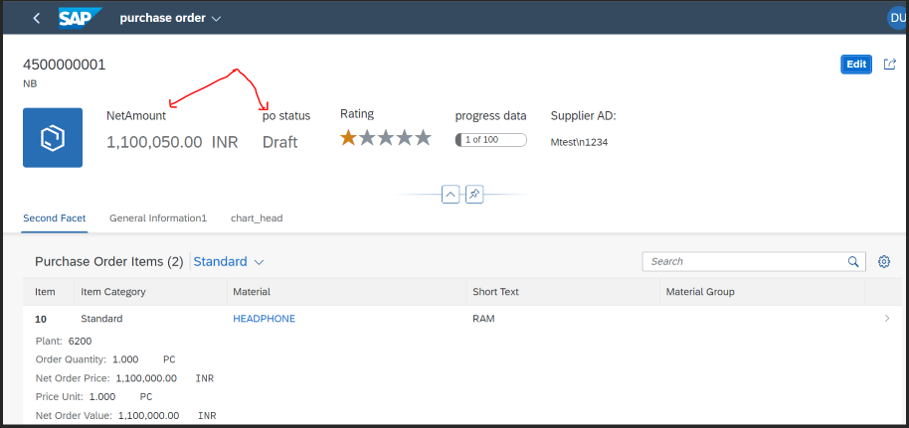This screenshot has width=909, height=428.
Task: Click the search magnifier icon
Action: point(853,262)
